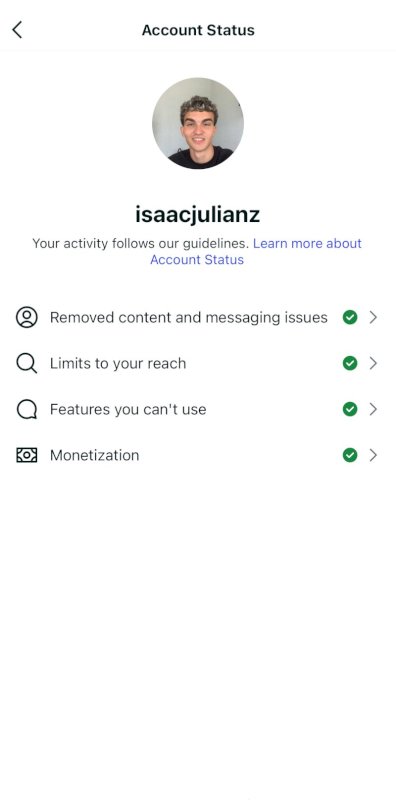
Task: Open Limits to your reach row
Action: coord(198,363)
